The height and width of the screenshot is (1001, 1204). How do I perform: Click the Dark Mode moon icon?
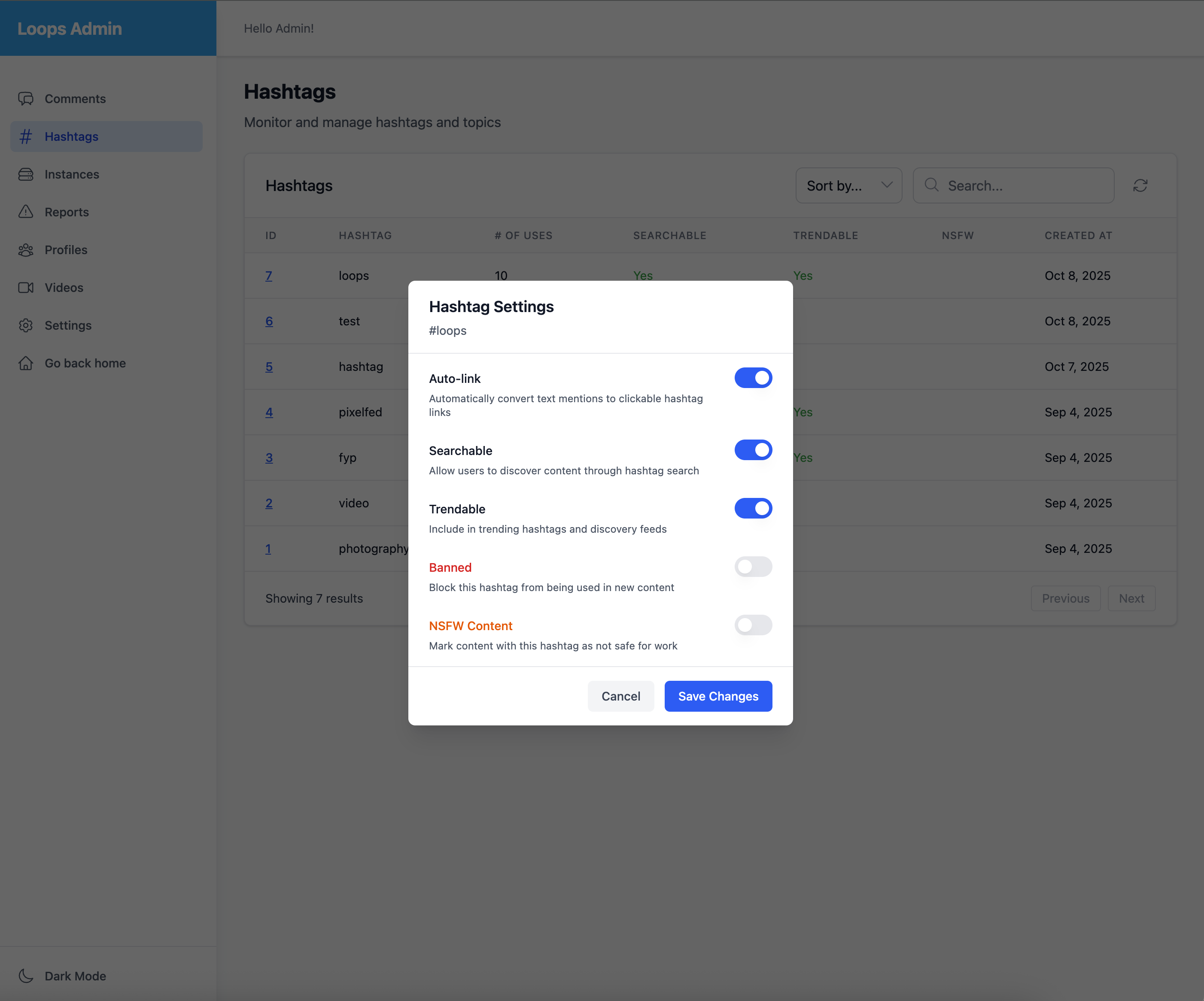tap(26, 976)
